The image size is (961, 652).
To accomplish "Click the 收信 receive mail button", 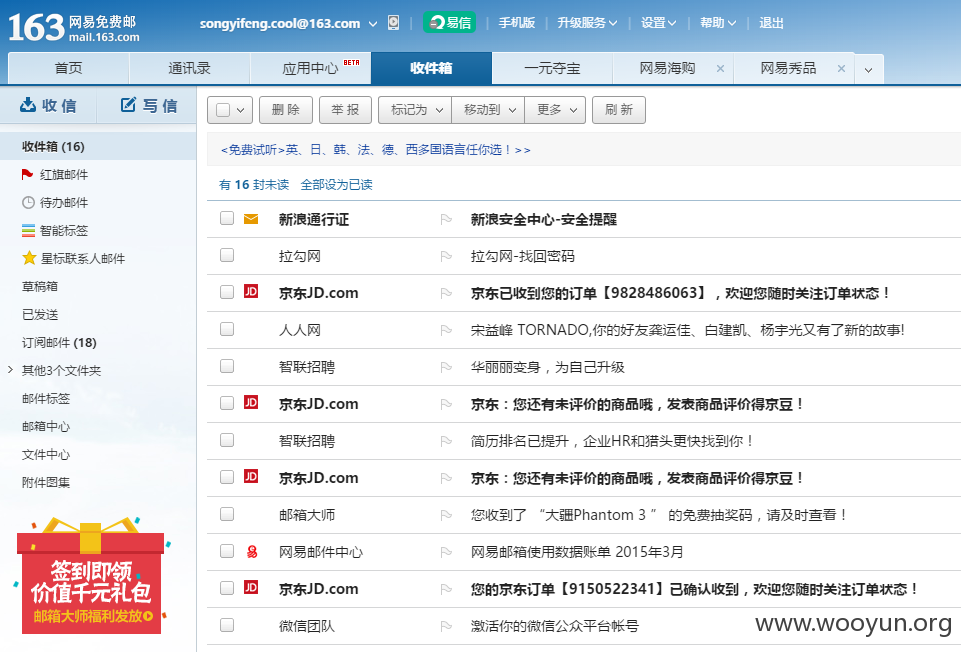I will pyautogui.click(x=48, y=105).
